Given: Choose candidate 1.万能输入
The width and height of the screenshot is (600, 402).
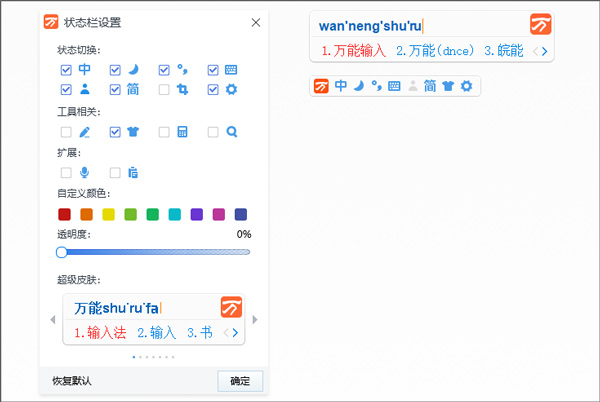Looking at the screenshot, I should click(354, 51).
